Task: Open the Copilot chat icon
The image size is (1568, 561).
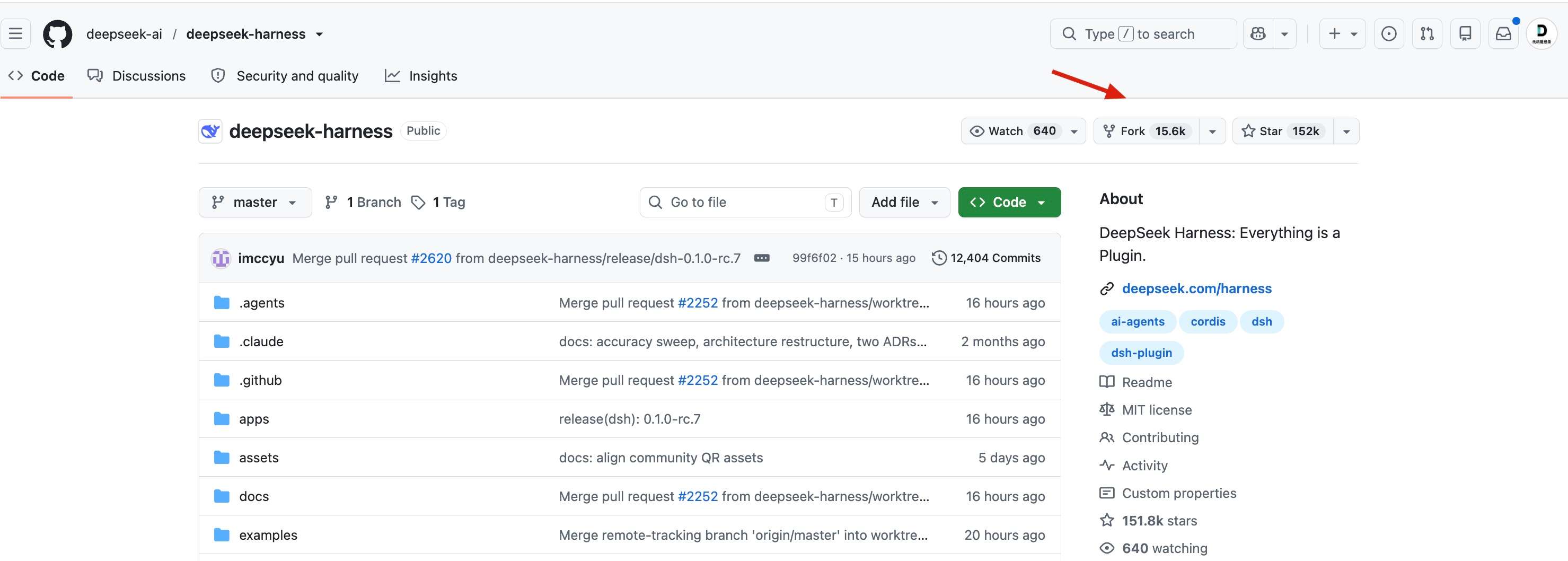Action: (x=1258, y=33)
